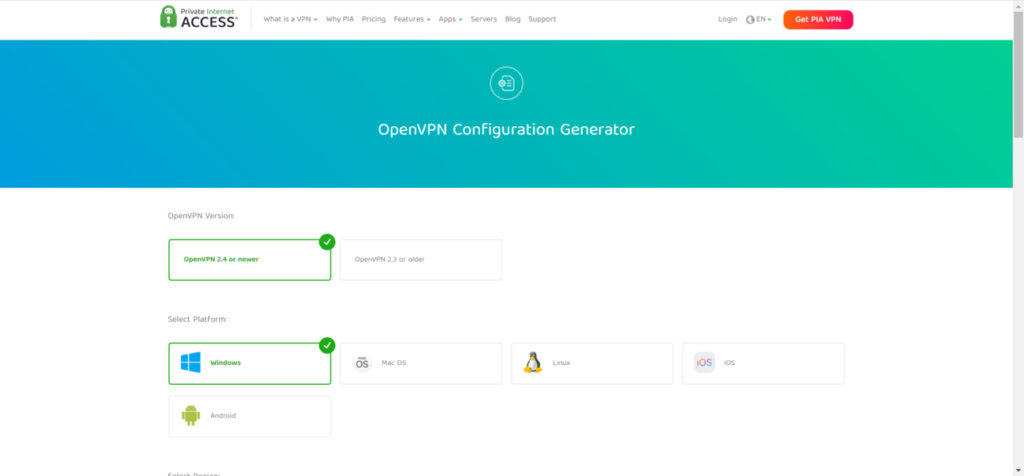Click the Private Internet Access padlock logo
Screen dimensions: 1024x476
[x=169, y=18]
